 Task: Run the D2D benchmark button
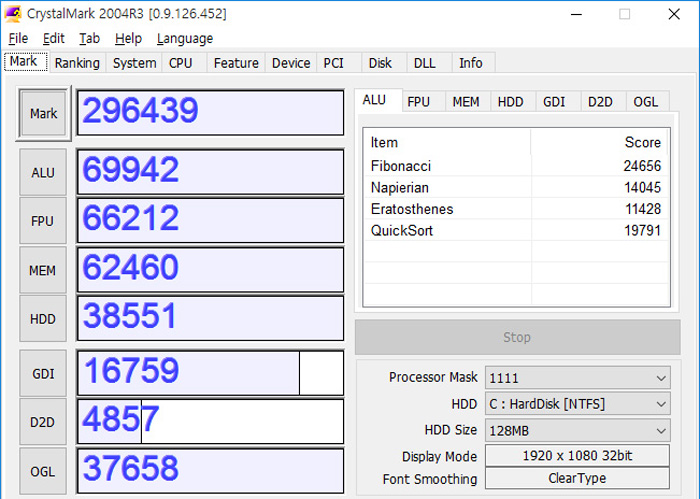click(43, 422)
